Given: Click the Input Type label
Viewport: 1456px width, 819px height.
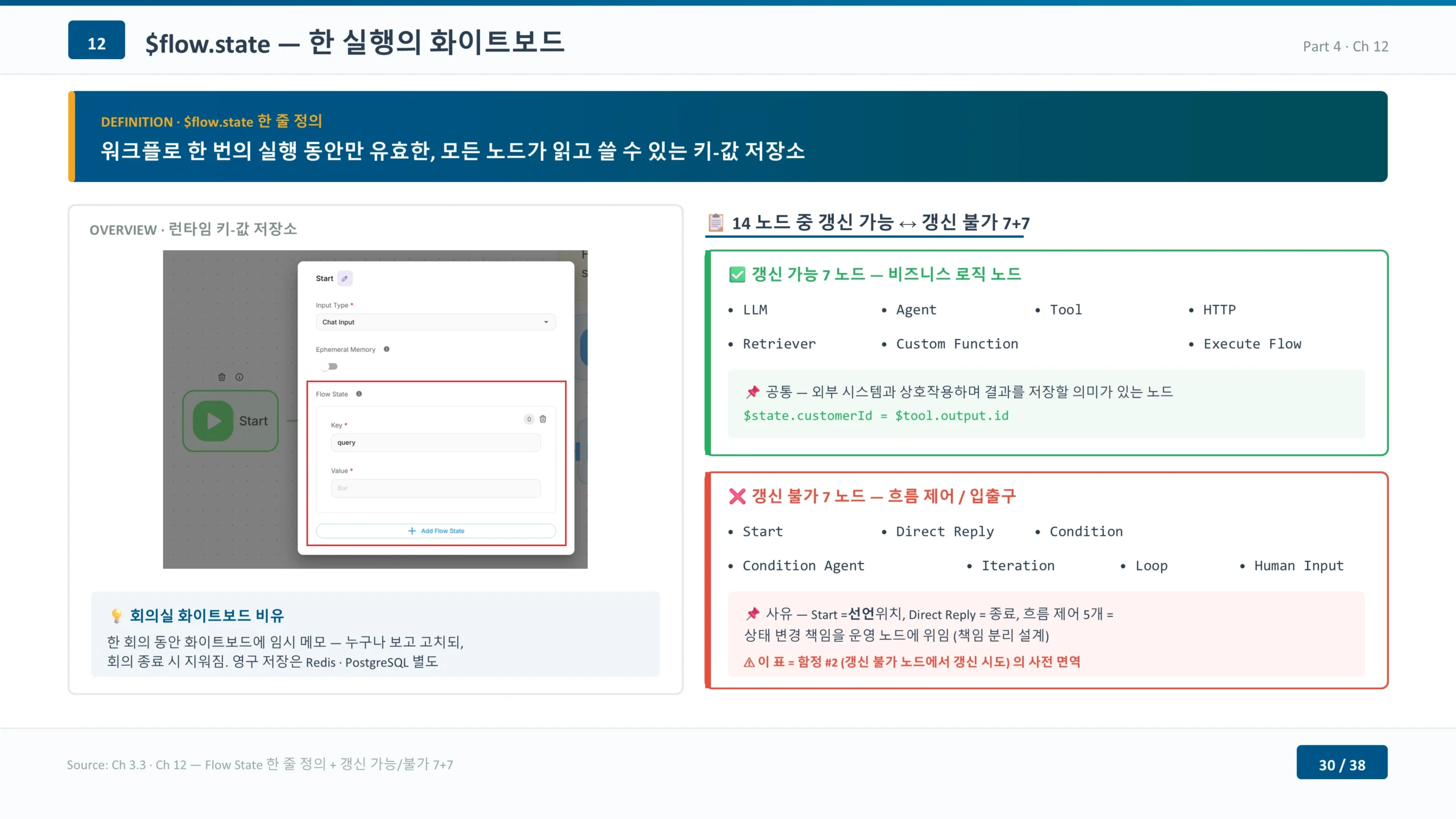Looking at the screenshot, I should (332, 305).
